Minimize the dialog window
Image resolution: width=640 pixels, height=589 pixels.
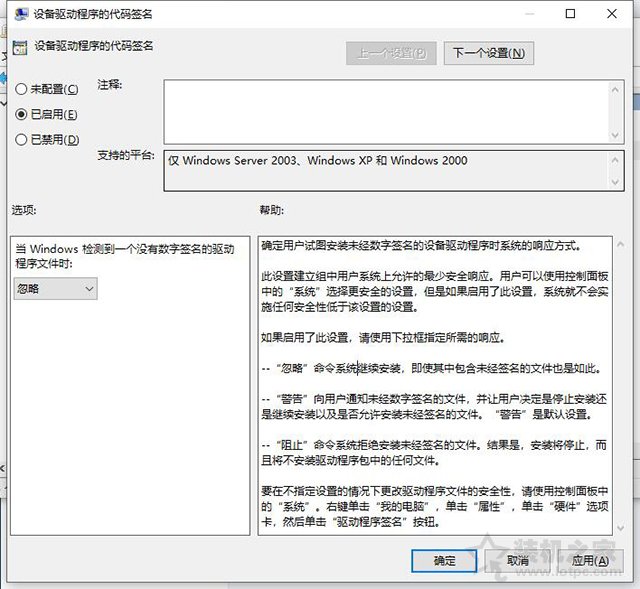529,14
